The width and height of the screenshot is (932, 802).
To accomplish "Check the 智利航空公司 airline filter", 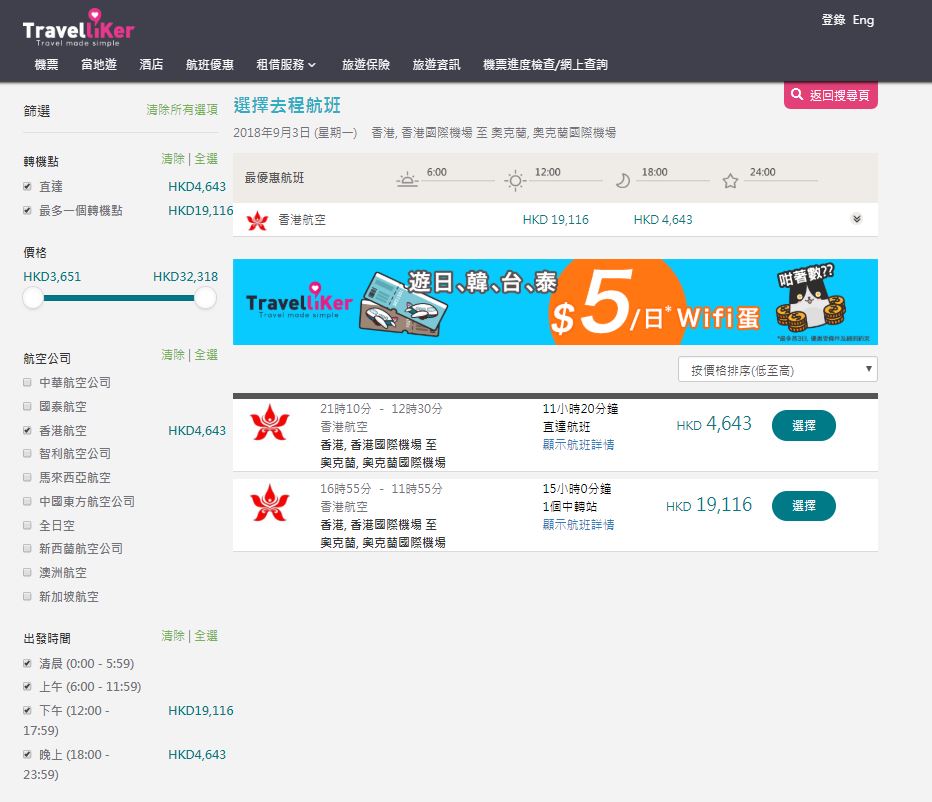I will point(27,453).
